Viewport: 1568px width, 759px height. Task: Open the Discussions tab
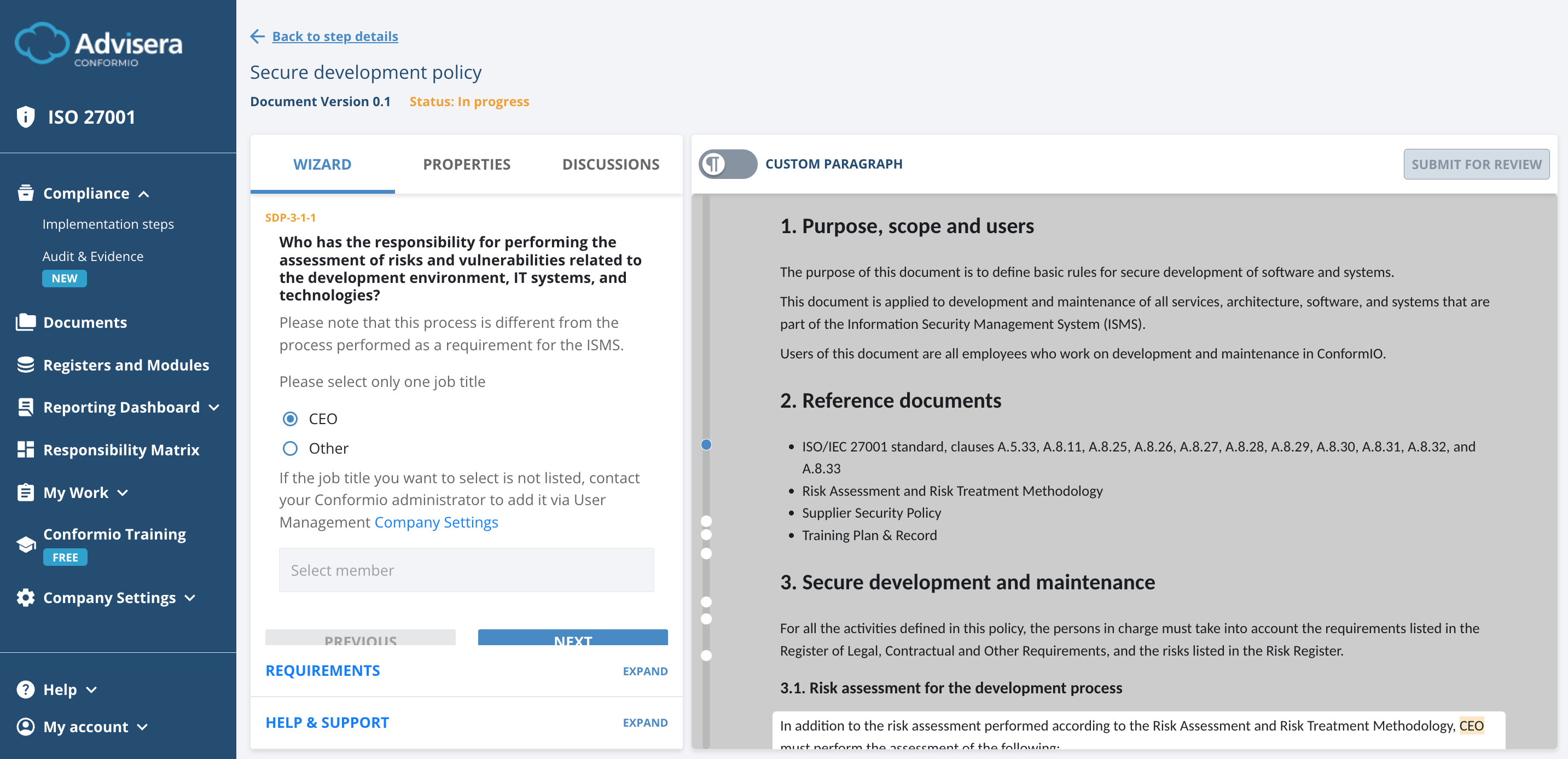pos(611,164)
